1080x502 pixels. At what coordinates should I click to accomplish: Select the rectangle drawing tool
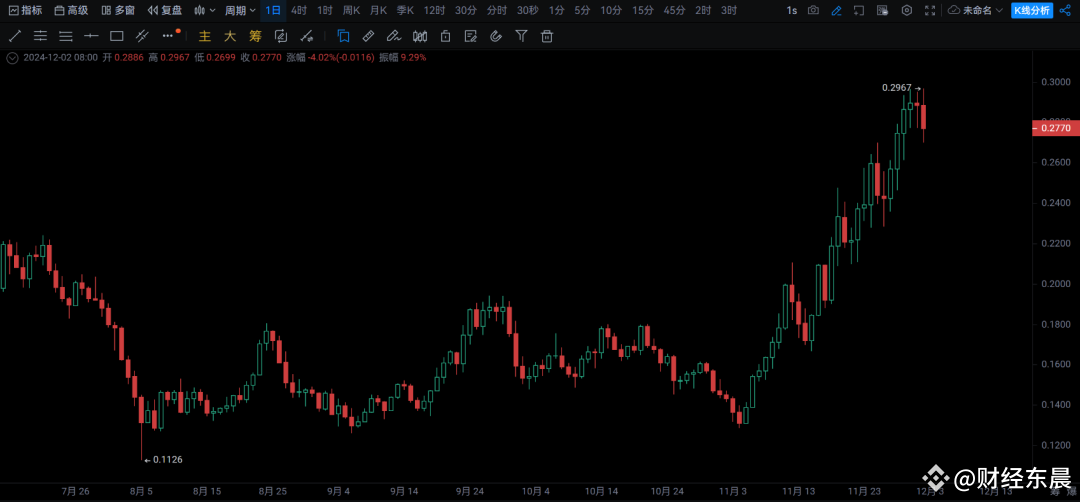(116, 36)
